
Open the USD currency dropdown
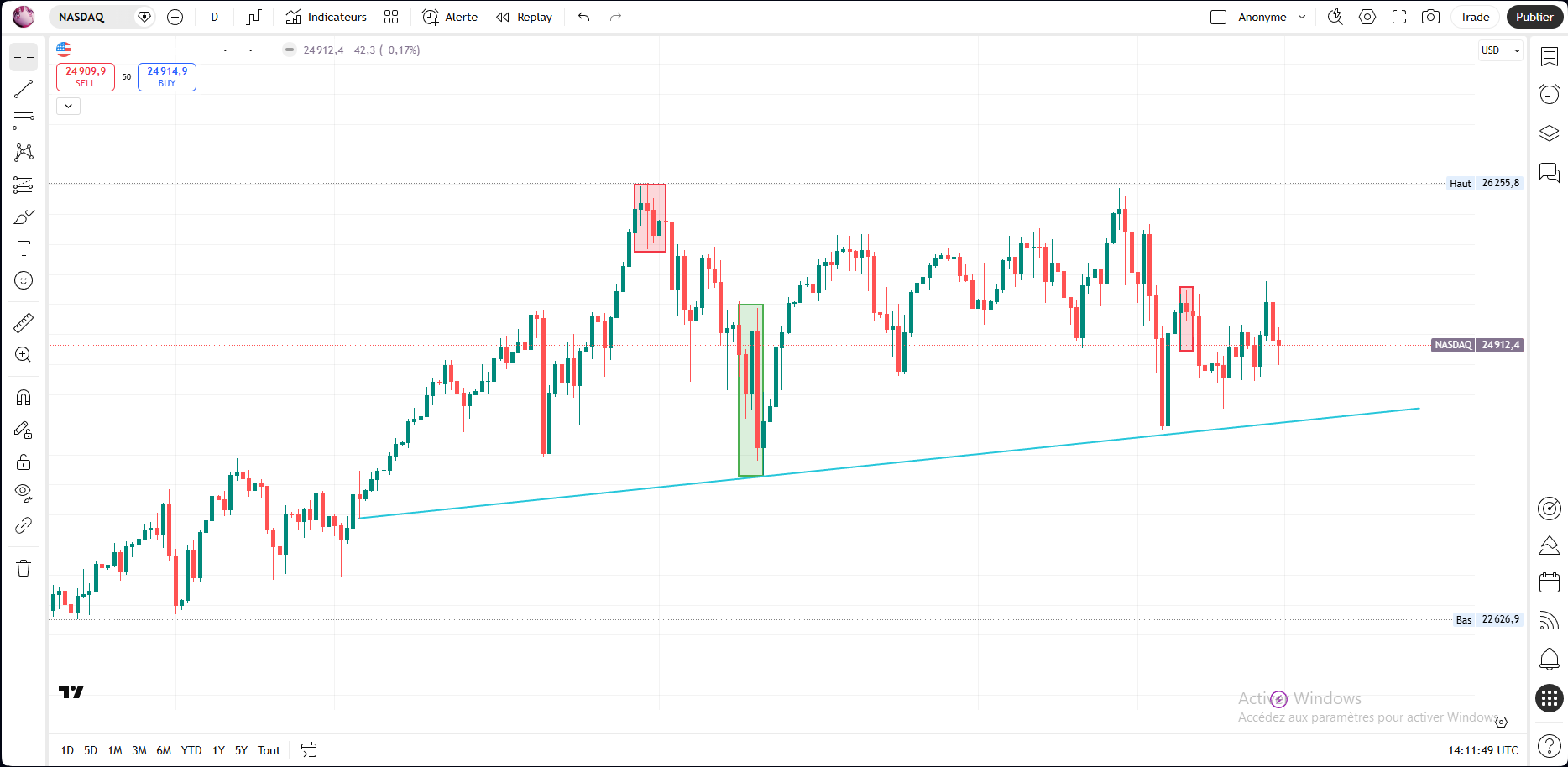1501,50
